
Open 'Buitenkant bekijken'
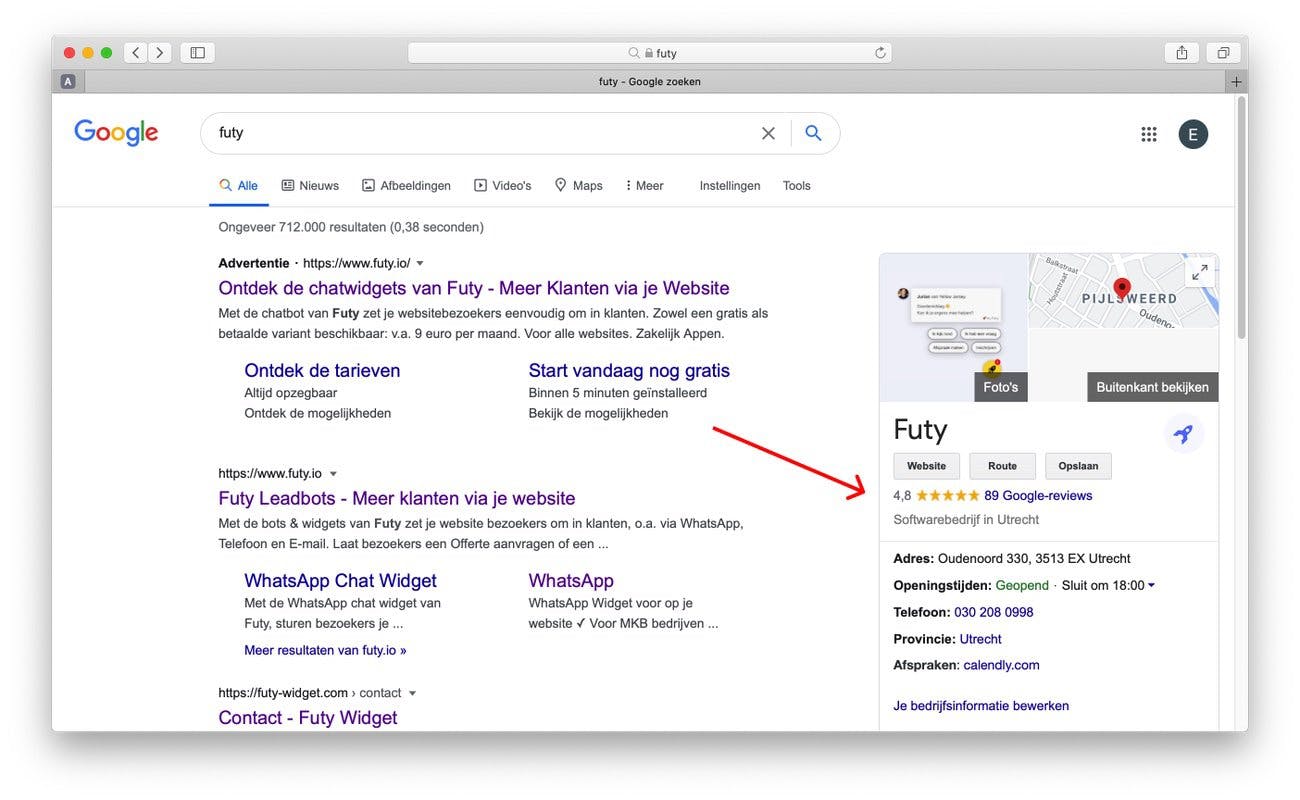1152,387
